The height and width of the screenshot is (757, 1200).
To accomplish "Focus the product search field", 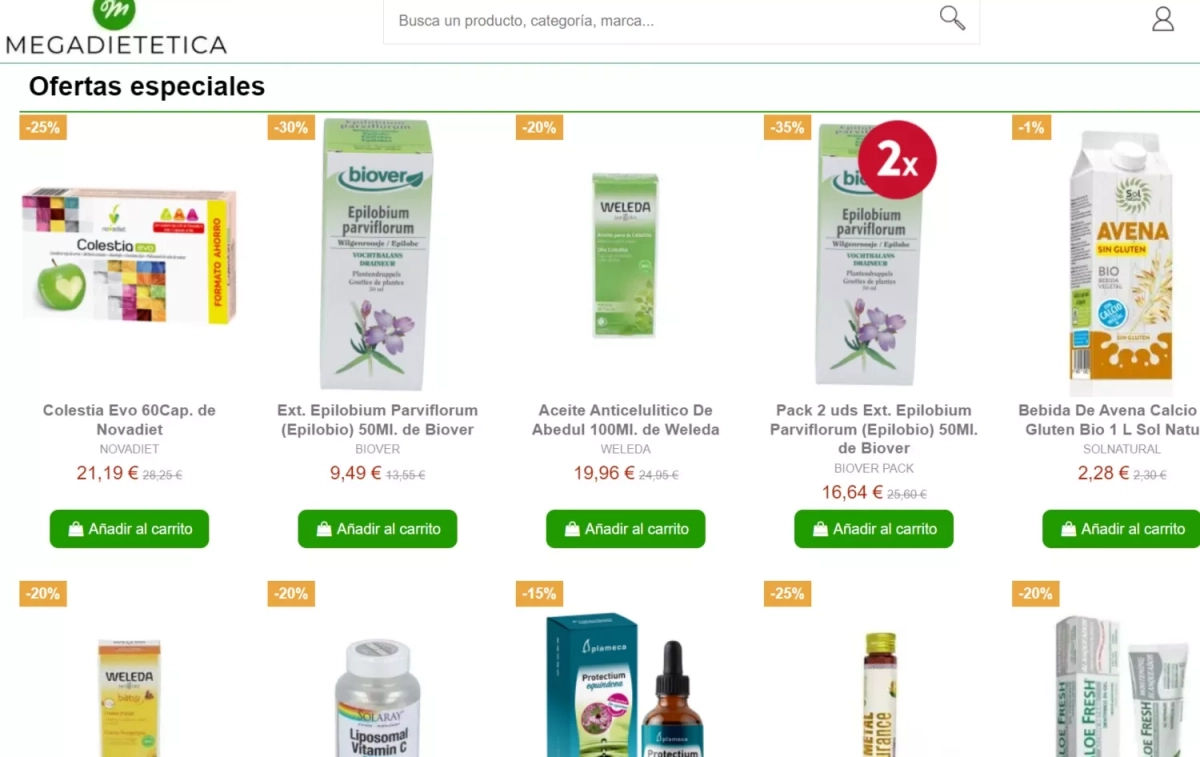I will tap(660, 20).
